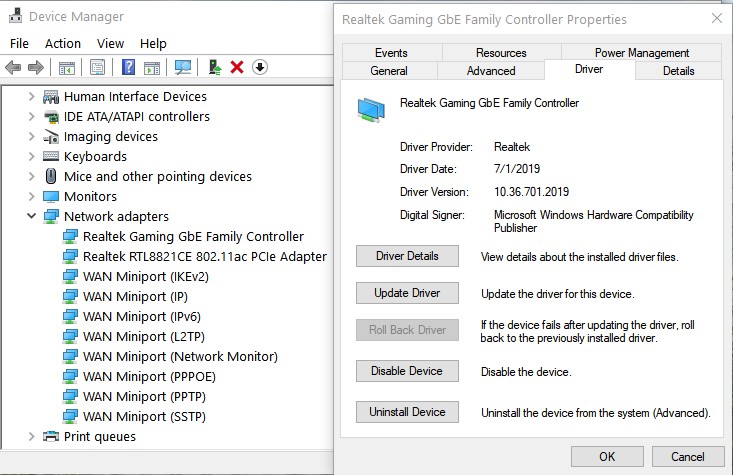
Task: Click the Properties toolbar icon
Action: click(x=97, y=67)
